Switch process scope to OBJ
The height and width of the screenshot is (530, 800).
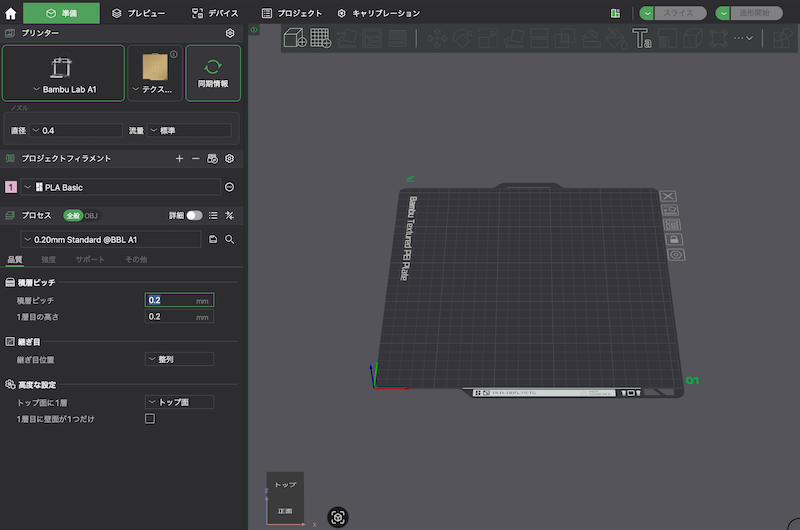[91, 215]
